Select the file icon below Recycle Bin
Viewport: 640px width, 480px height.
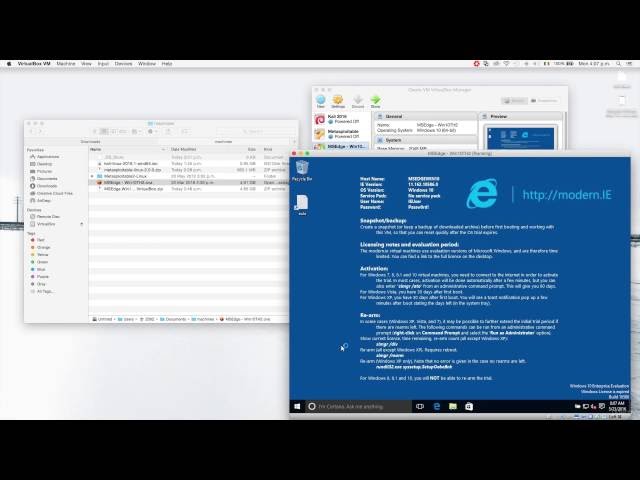[x=302, y=205]
